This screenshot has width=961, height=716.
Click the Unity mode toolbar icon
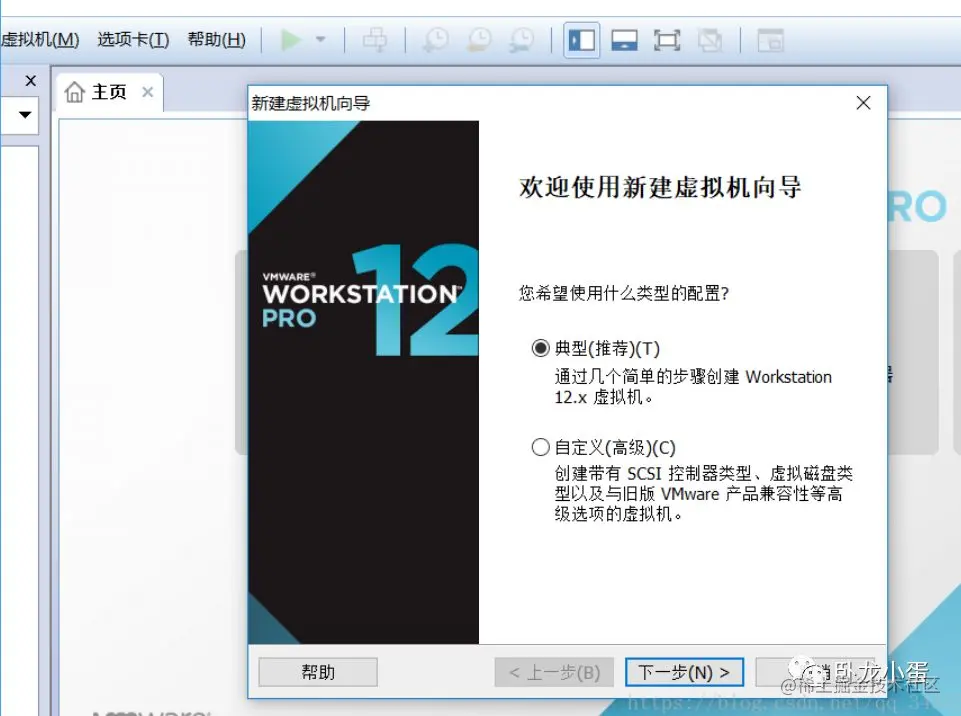pos(710,40)
